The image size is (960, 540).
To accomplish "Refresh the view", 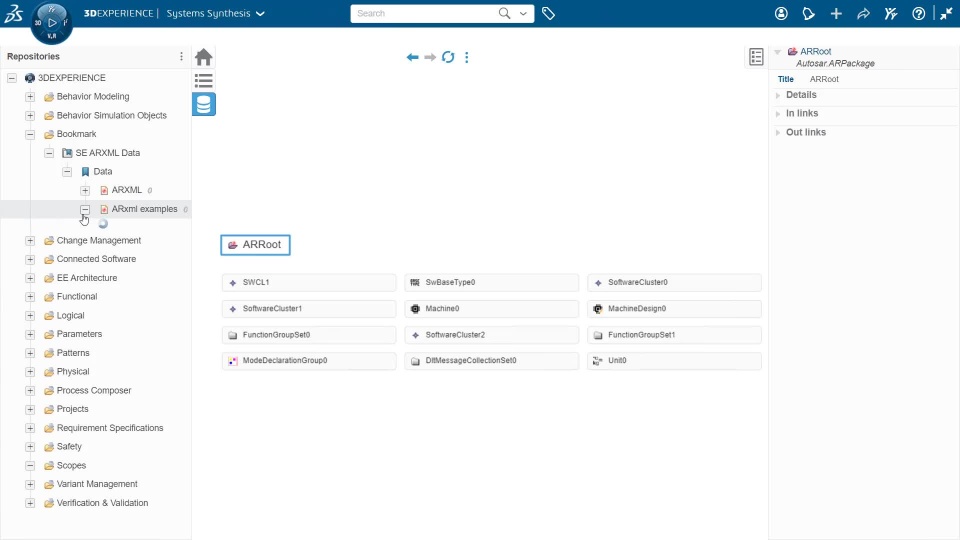I will coord(448,57).
